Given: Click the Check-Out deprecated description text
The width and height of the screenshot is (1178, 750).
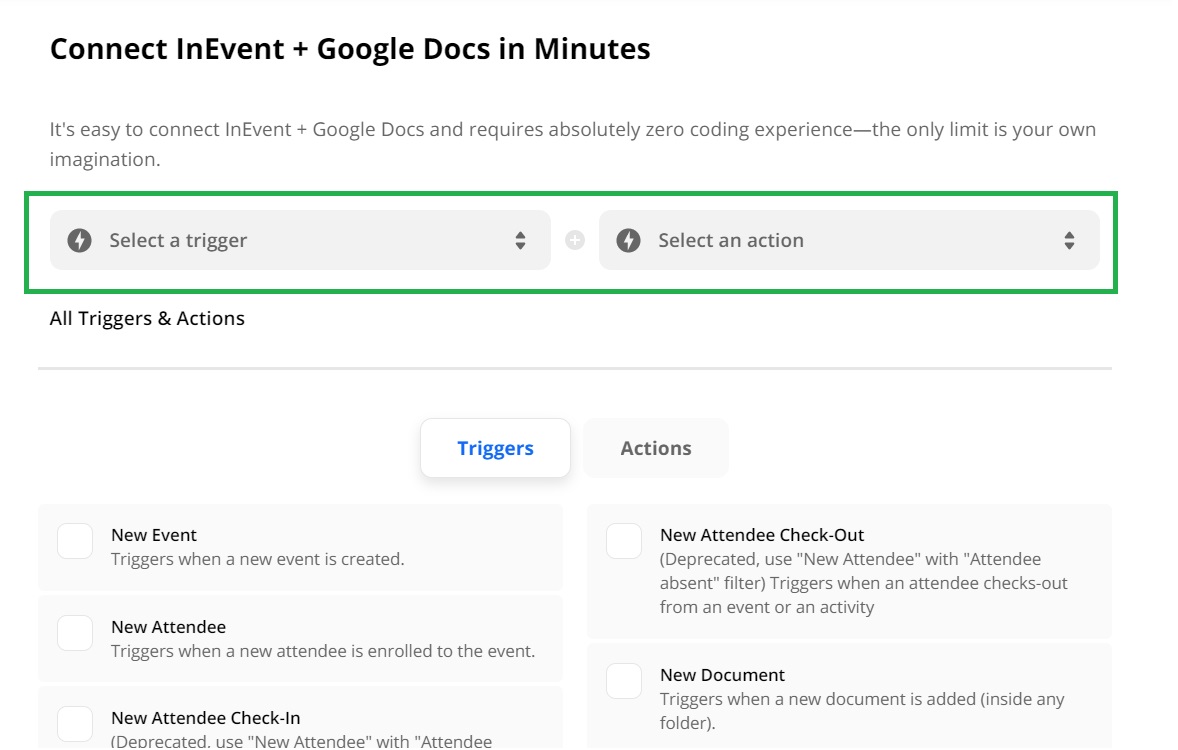Looking at the screenshot, I should (863, 583).
